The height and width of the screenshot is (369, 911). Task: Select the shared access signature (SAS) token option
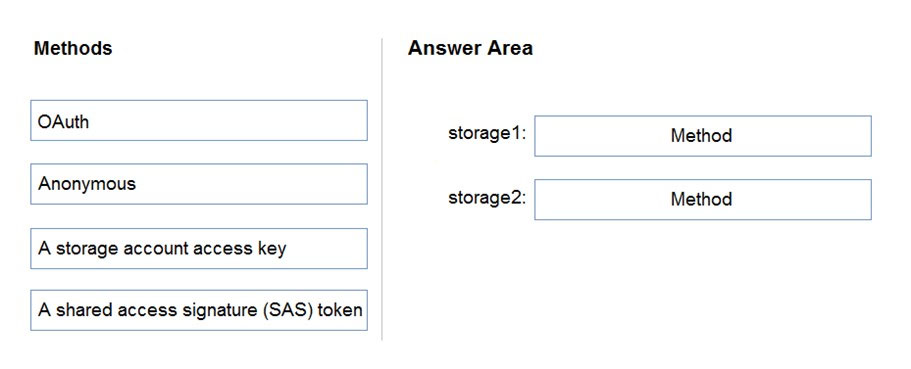coord(199,310)
